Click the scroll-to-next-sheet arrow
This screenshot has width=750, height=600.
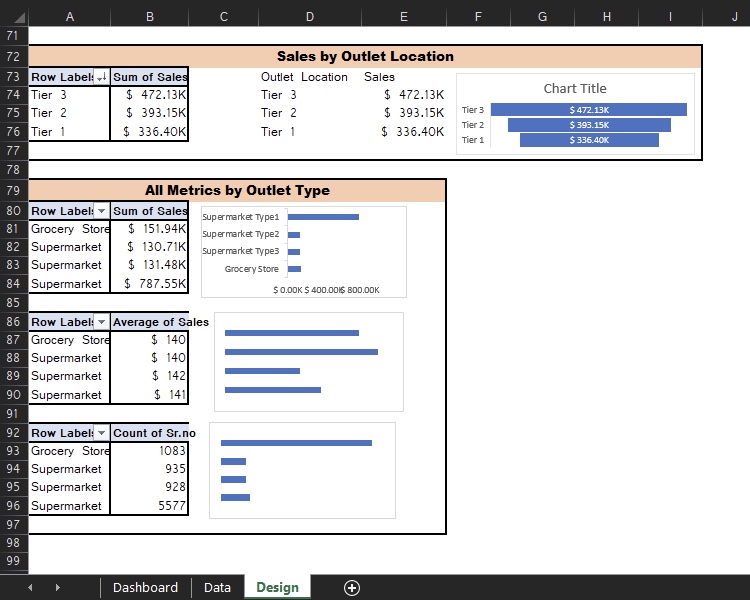[x=57, y=588]
